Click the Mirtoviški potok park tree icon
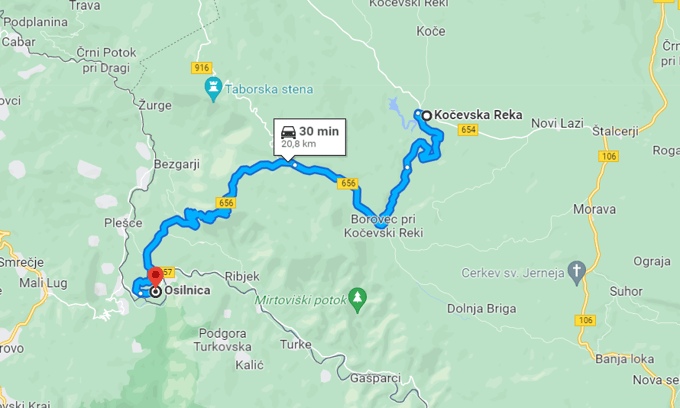The height and width of the screenshot is (408, 680). (357, 300)
